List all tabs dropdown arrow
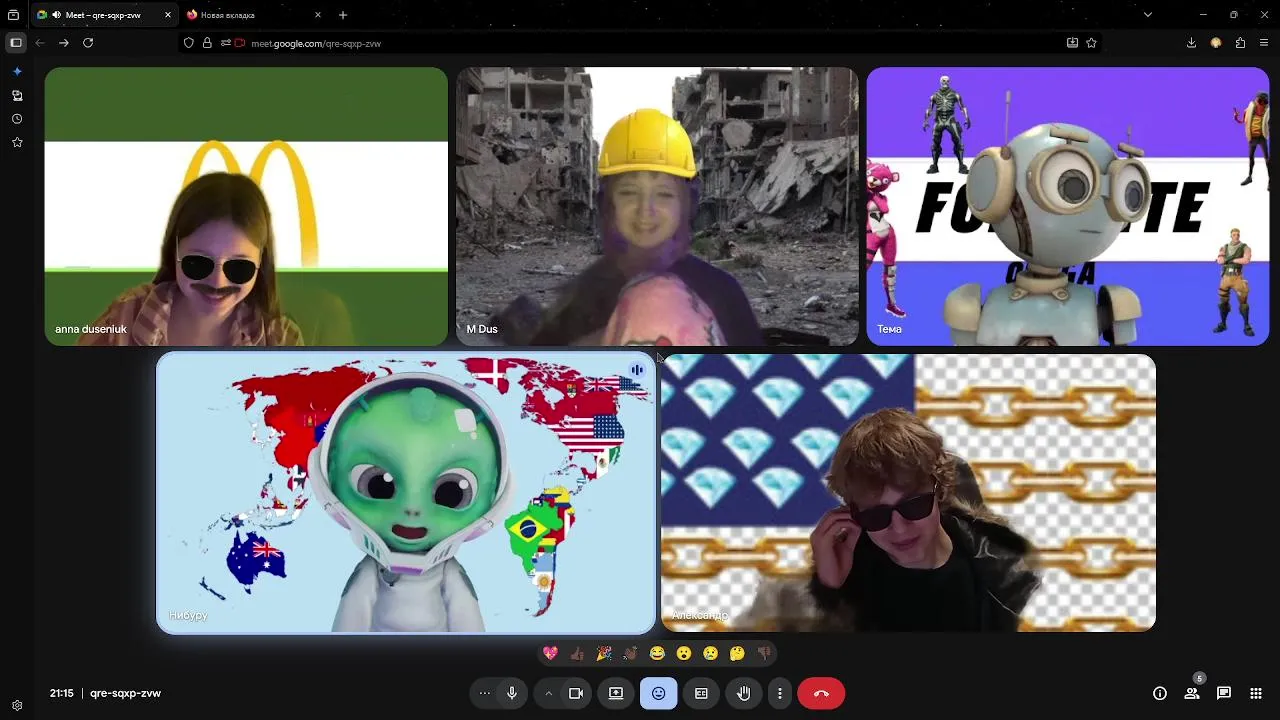The image size is (1280, 720). [x=1148, y=15]
